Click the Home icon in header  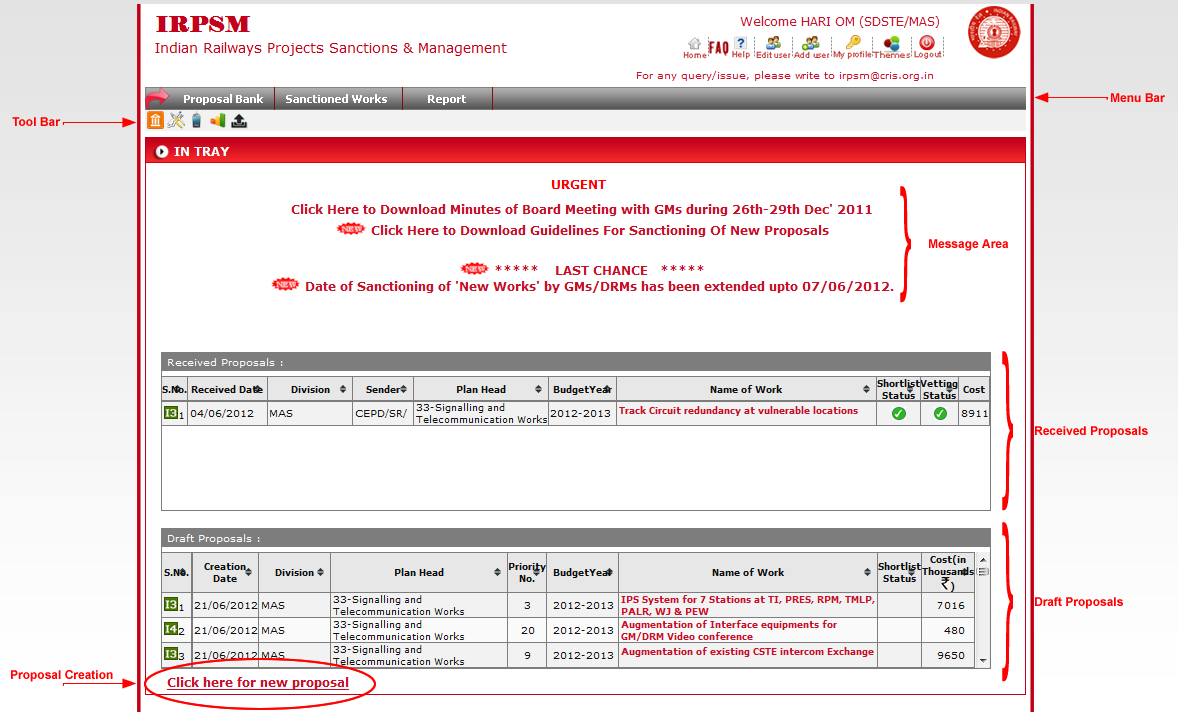(x=695, y=45)
